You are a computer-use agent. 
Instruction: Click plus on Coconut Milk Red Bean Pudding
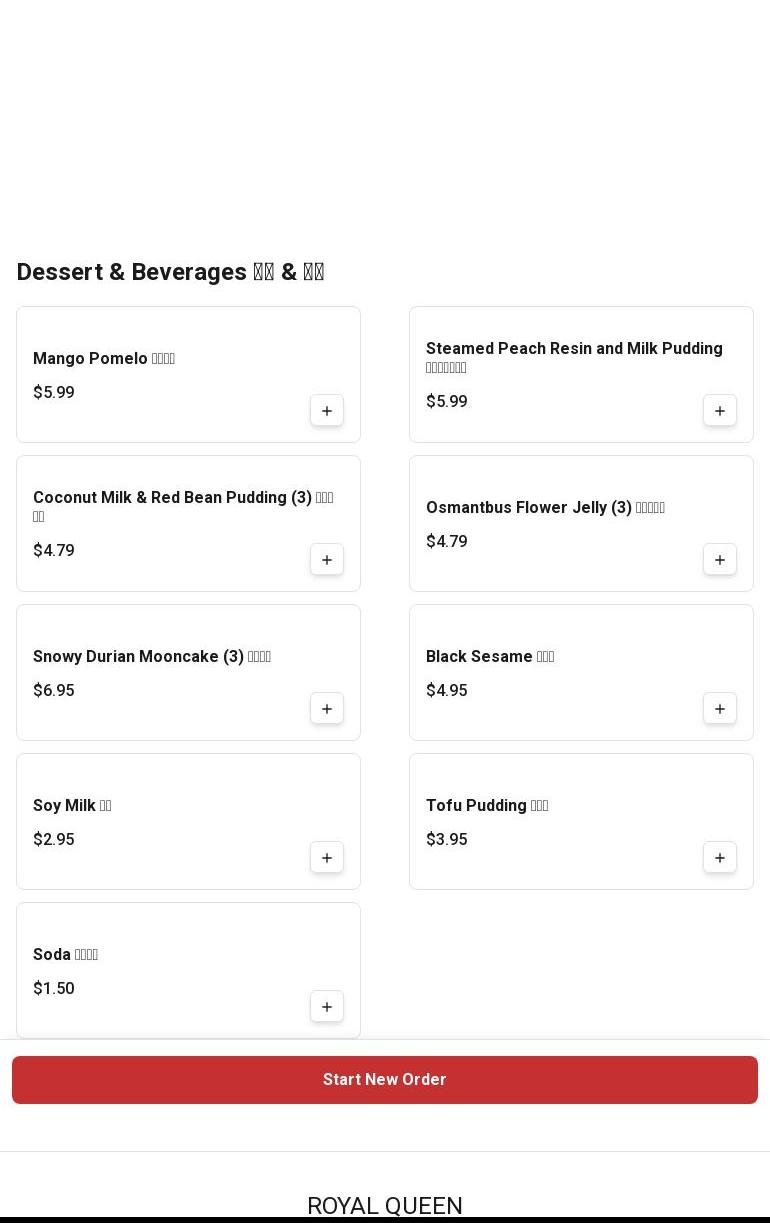tap(327, 560)
